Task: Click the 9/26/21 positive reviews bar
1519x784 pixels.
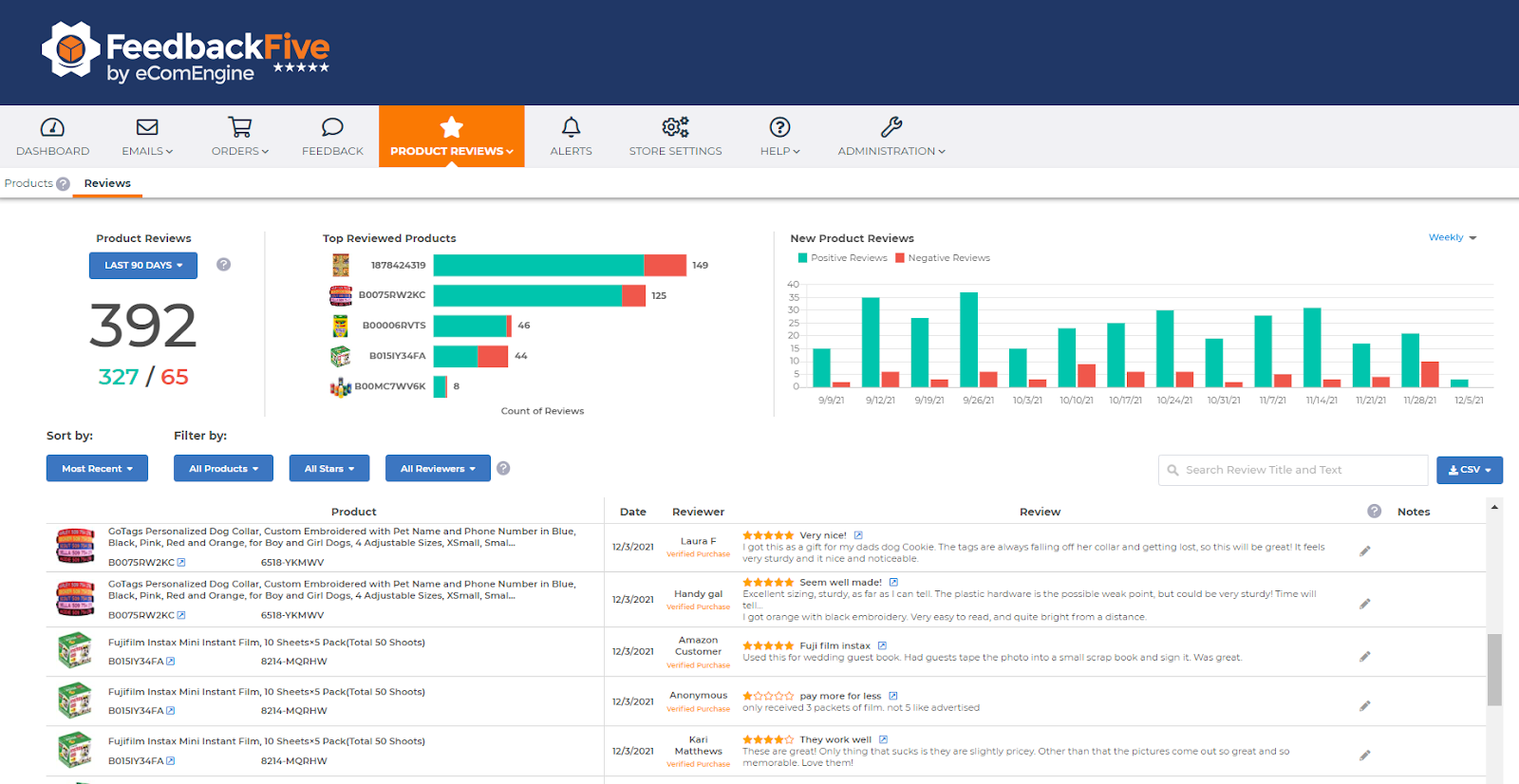Action: tap(968, 340)
